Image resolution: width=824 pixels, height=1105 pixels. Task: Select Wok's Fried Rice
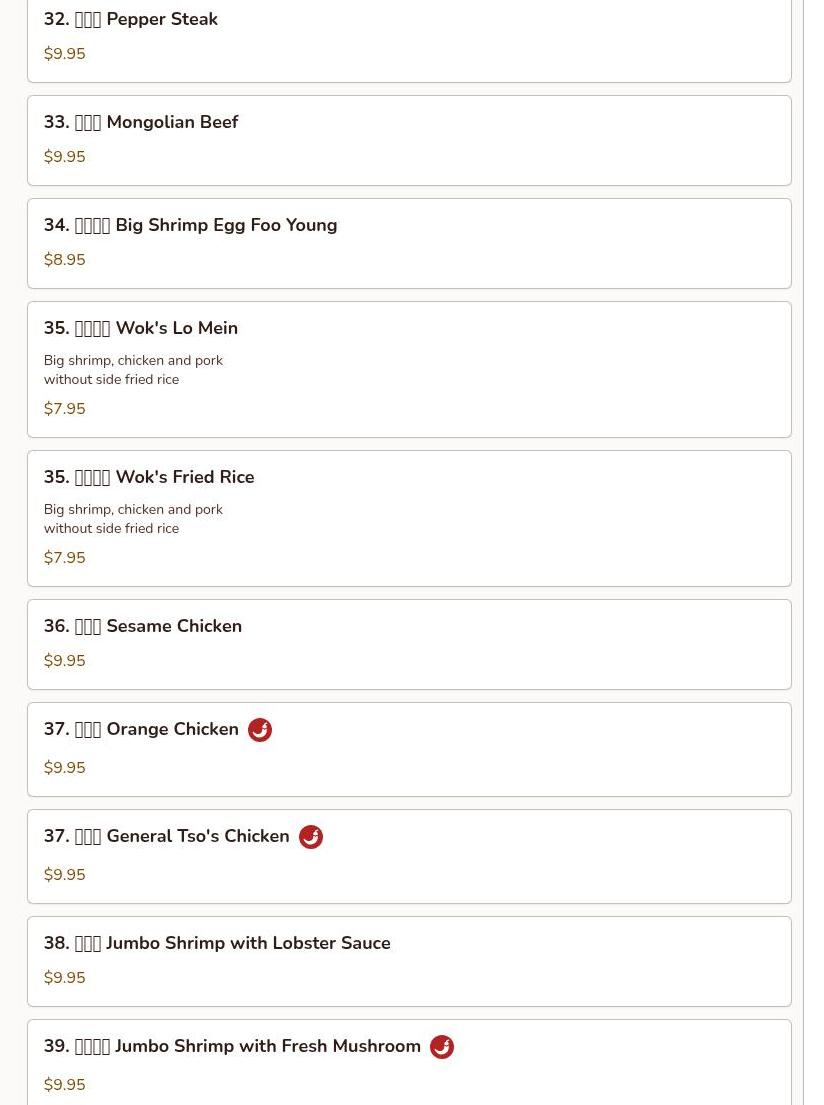tap(149, 478)
